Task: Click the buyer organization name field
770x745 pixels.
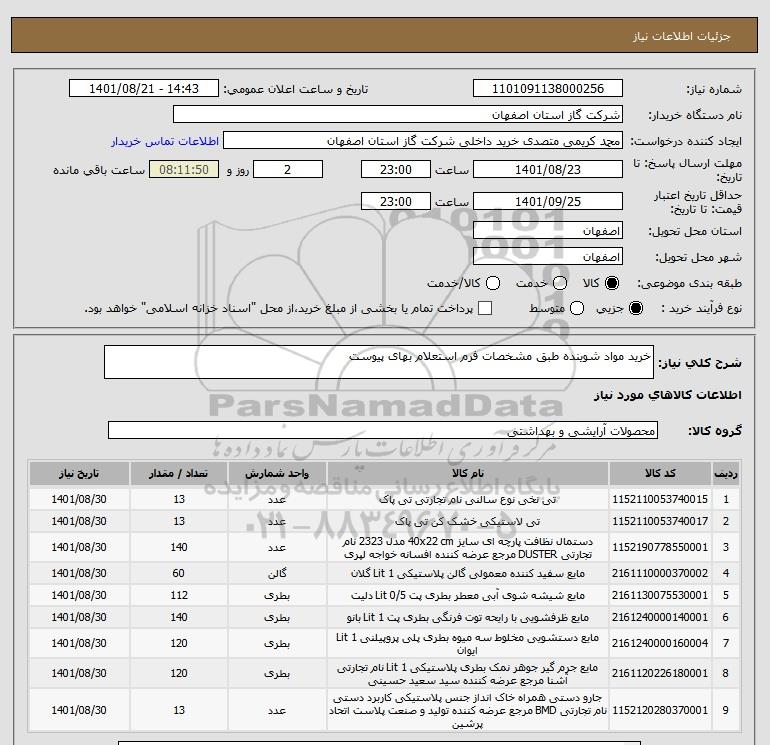Action: click(x=398, y=114)
